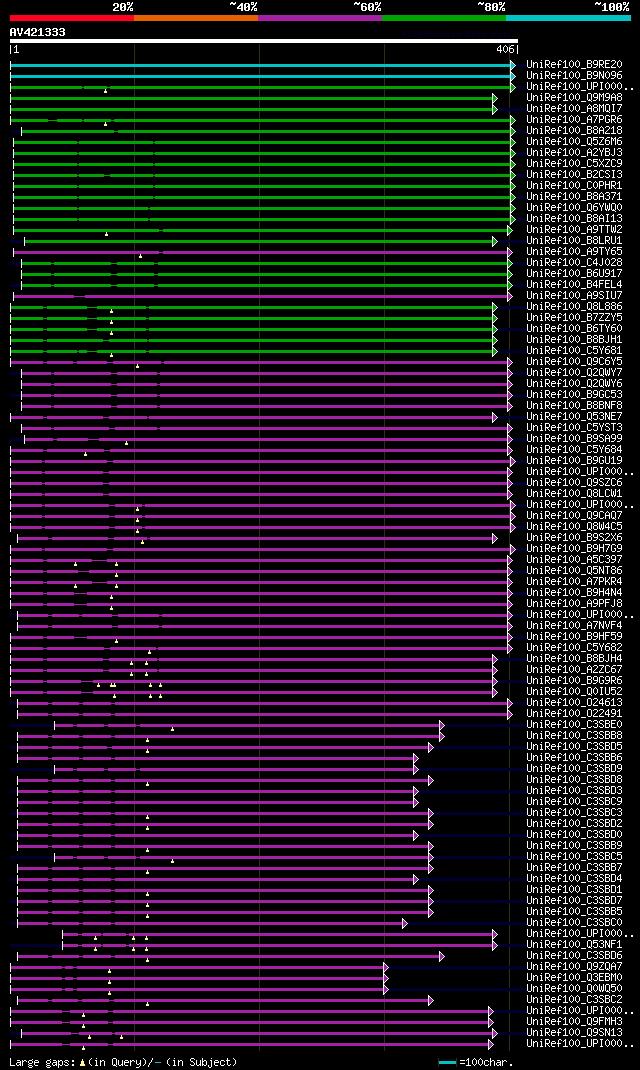Image resolution: width=640 pixels, height=1070 pixels.
Task: Click the cyan 100char scale bar legend
Action: [447, 1062]
